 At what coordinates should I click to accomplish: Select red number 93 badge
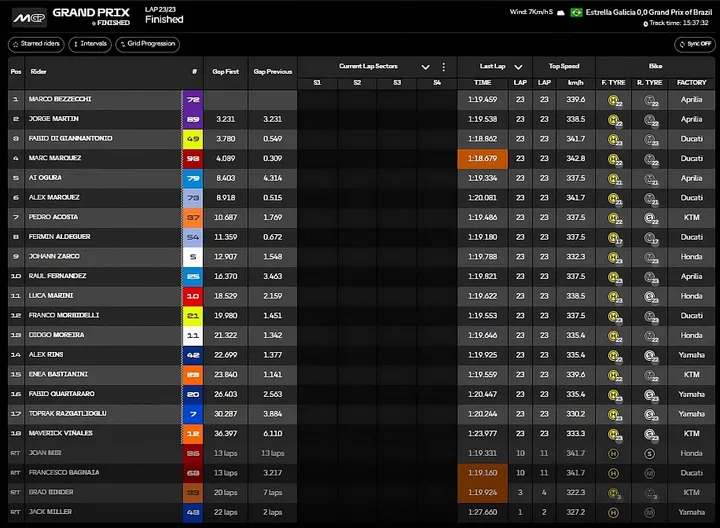pyautogui.click(x=193, y=159)
